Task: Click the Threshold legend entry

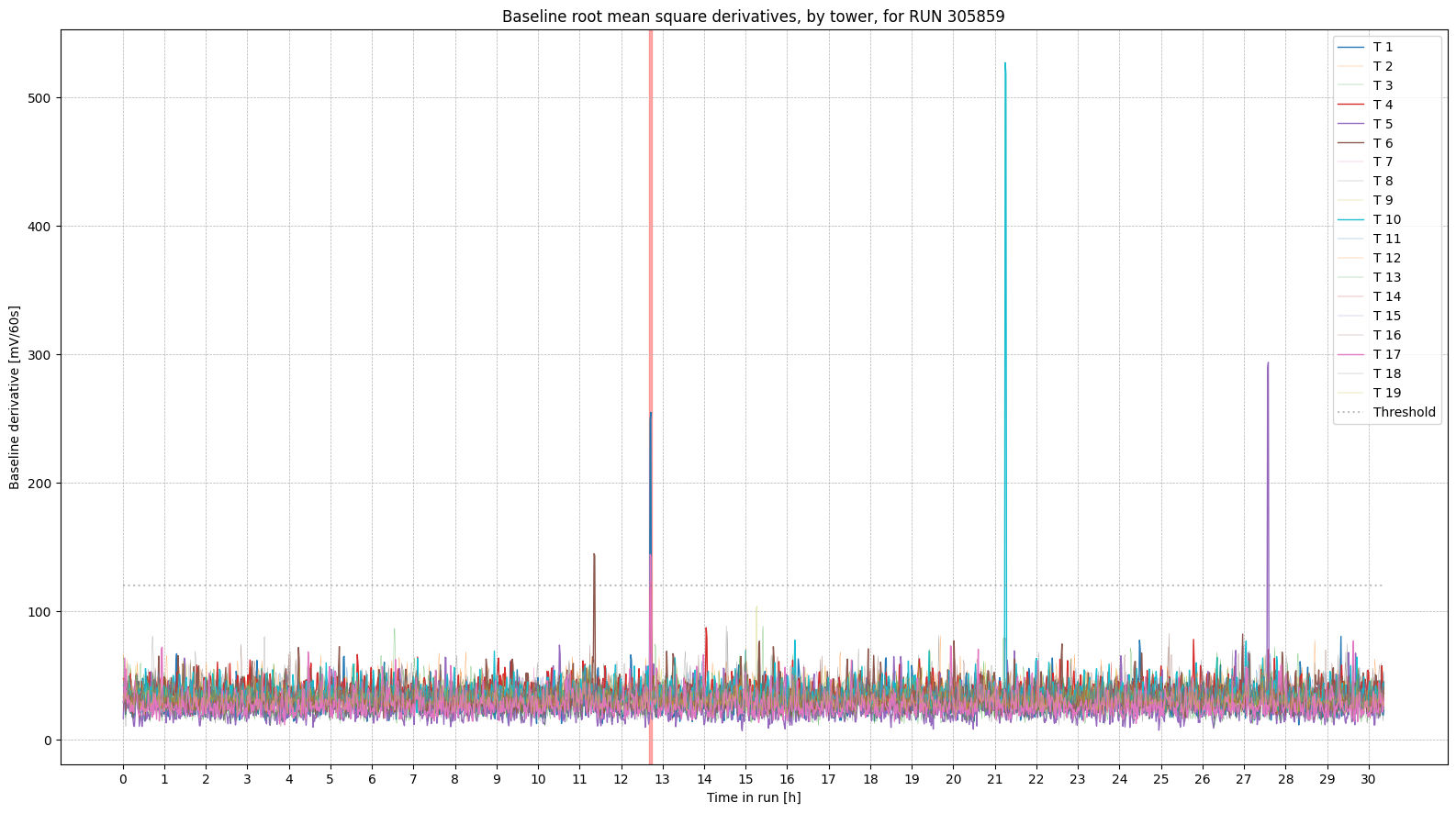Action: pyautogui.click(x=1403, y=412)
